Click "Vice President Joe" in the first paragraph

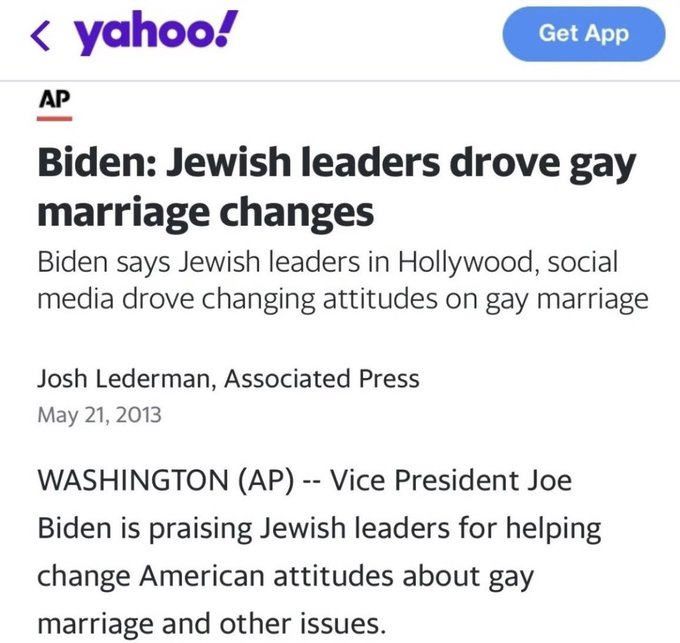[451, 479]
